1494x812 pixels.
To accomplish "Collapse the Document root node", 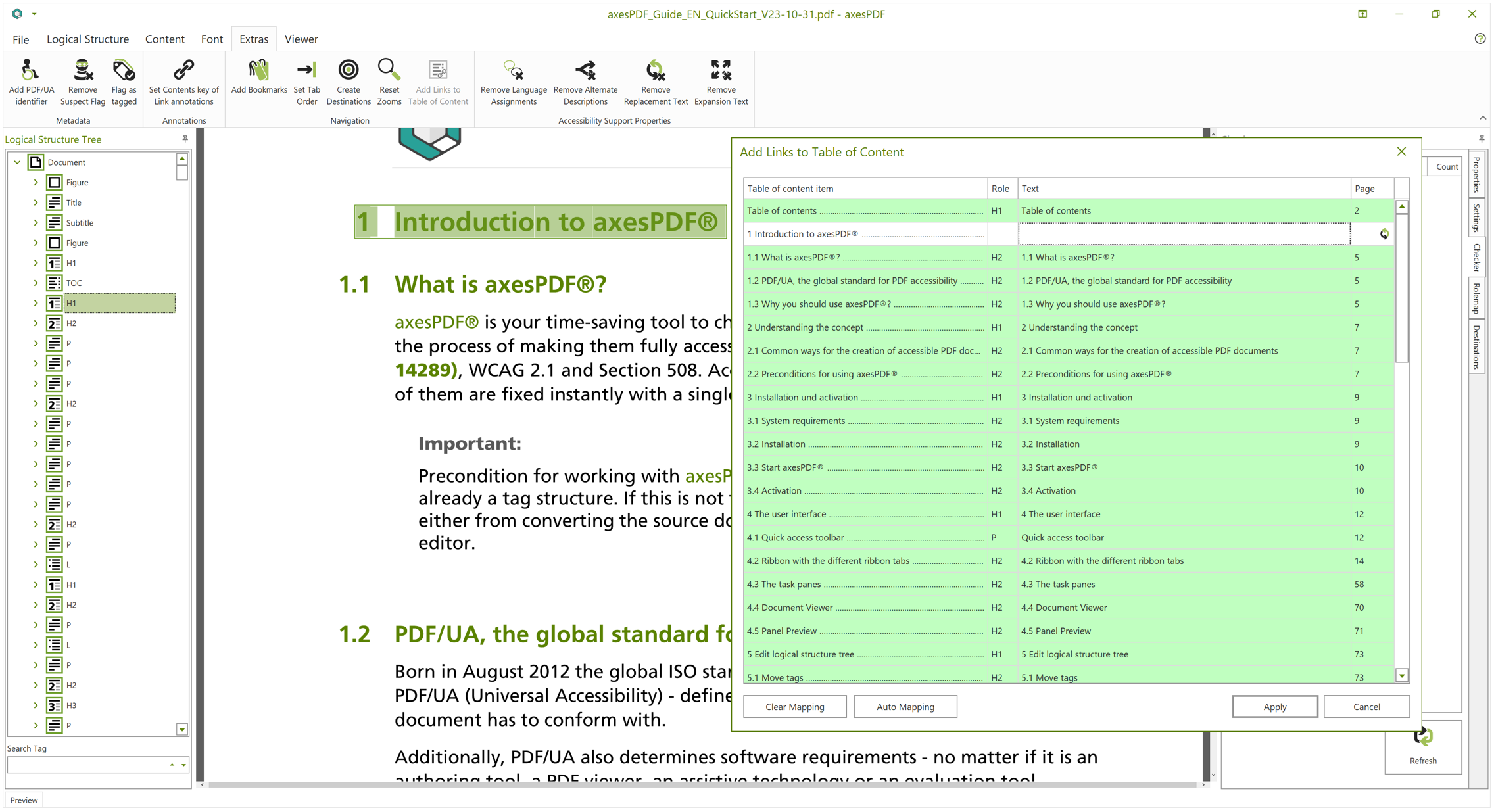I will click(x=17, y=162).
